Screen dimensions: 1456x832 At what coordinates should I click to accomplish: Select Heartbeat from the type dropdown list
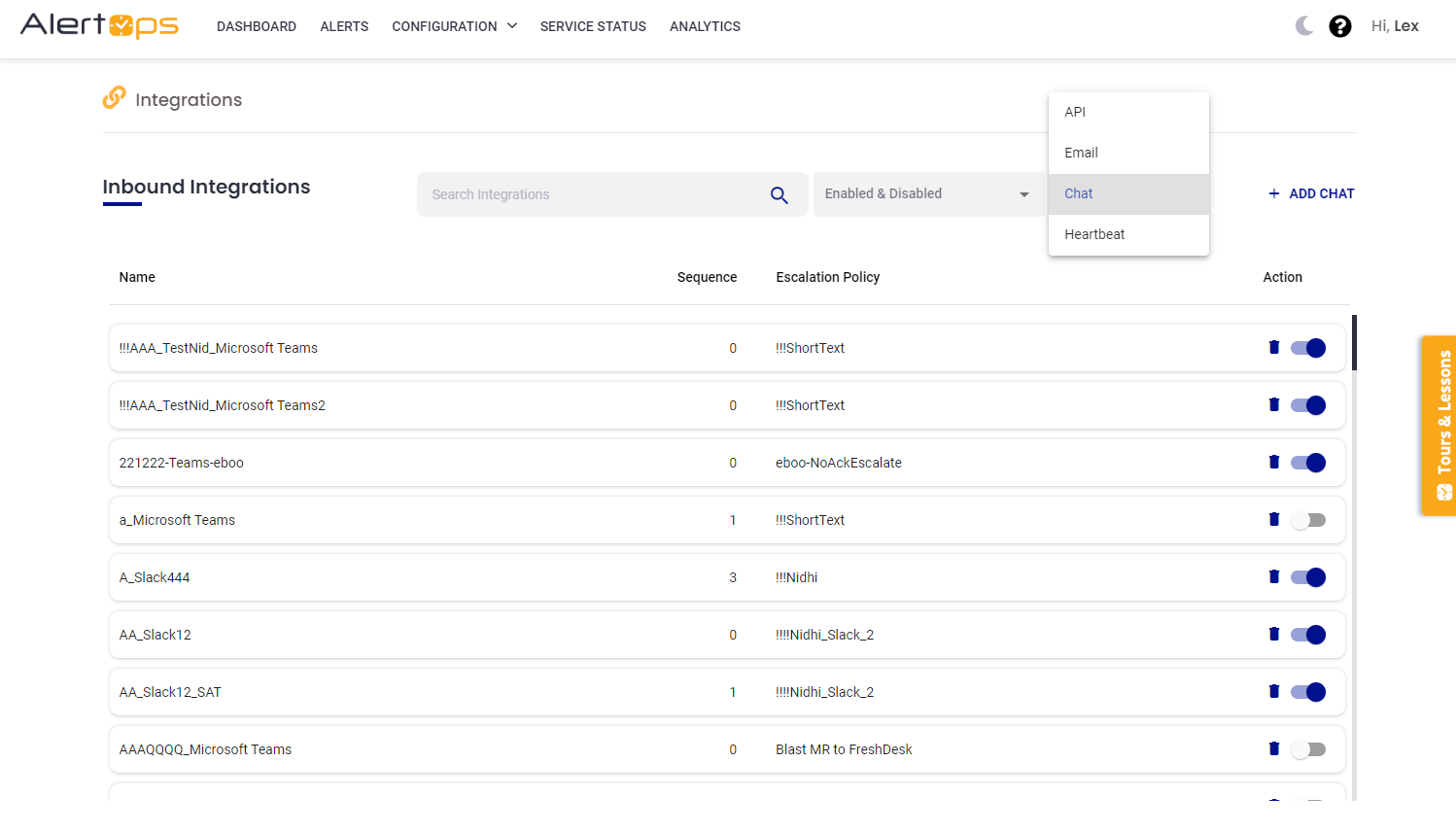[x=1094, y=234]
